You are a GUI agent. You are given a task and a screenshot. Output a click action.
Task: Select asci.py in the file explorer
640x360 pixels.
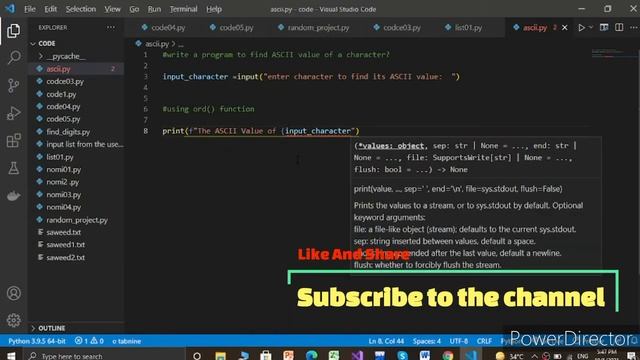pos(58,69)
